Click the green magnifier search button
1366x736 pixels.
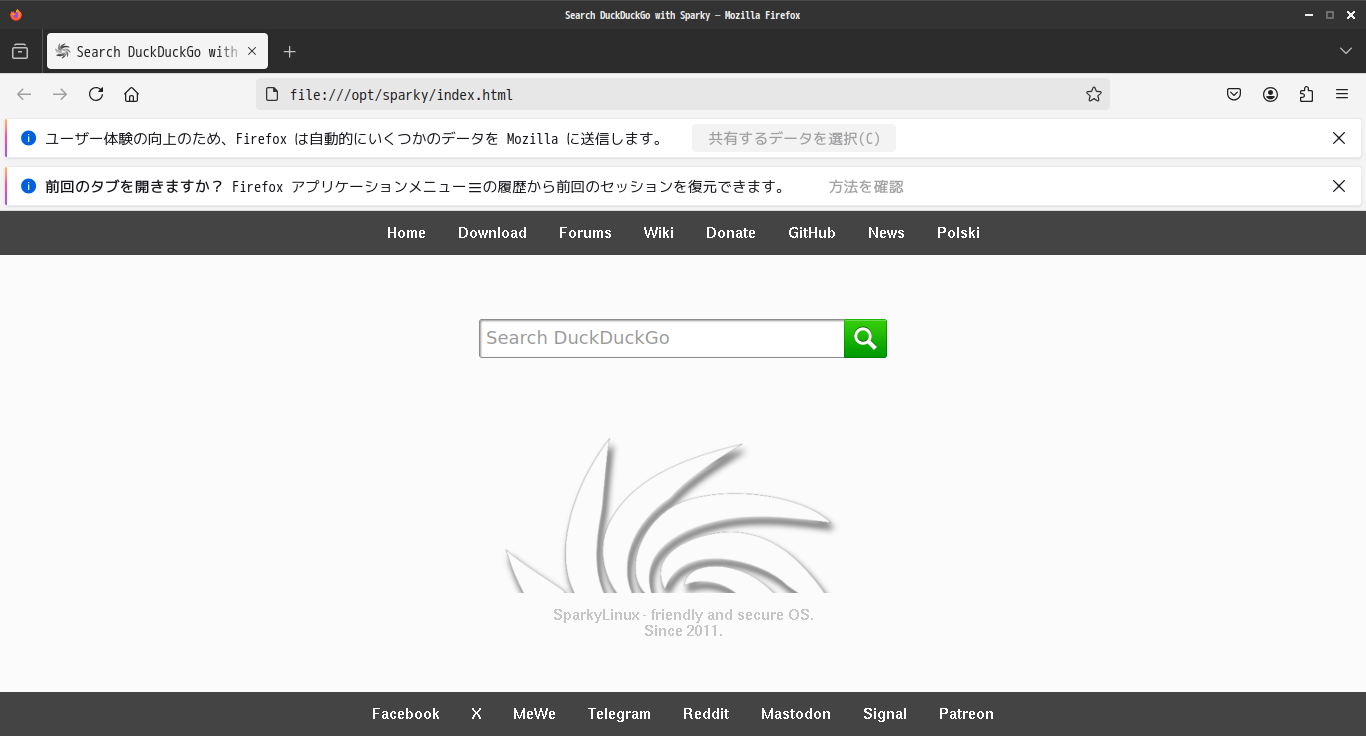(866, 338)
